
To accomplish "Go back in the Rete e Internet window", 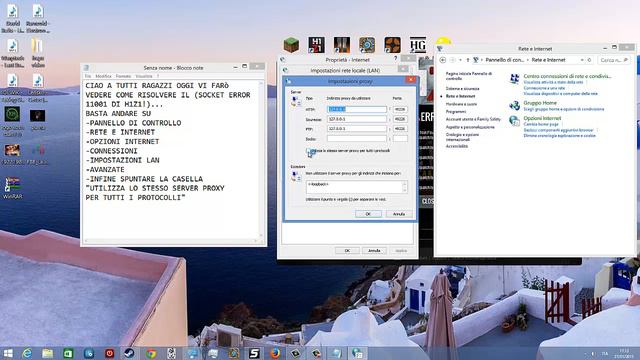I will [x=442, y=60].
